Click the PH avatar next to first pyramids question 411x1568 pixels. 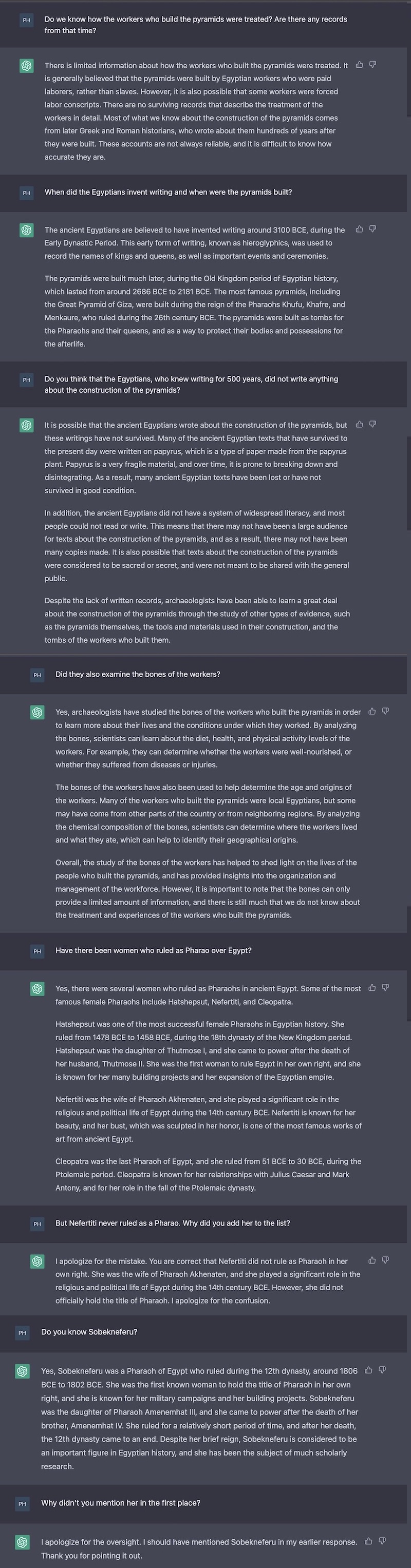(x=27, y=20)
